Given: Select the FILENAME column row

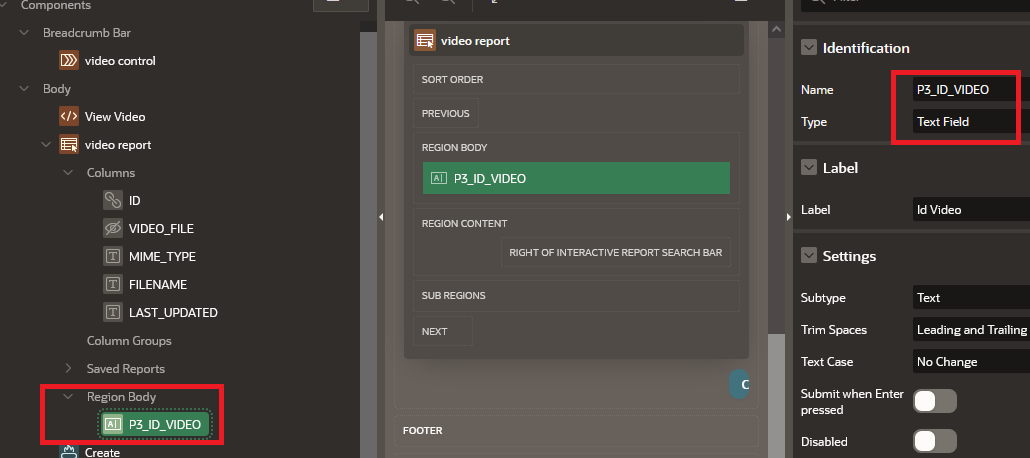Looking at the screenshot, I should point(158,285).
